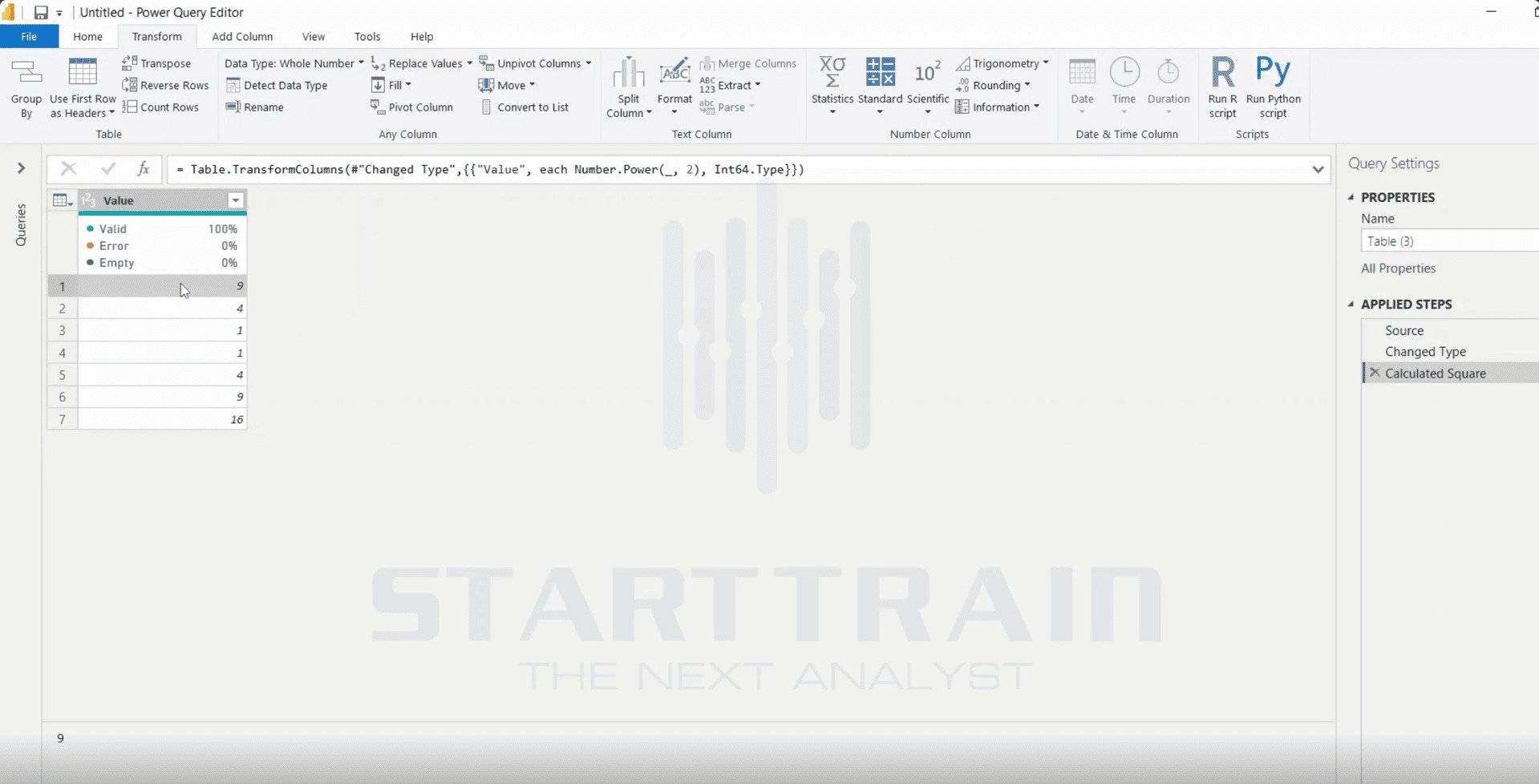The width and height of the screenshot is (1539, 784).
Task: Switch to the Add Column tab
Action: click(x=242, y=37)
